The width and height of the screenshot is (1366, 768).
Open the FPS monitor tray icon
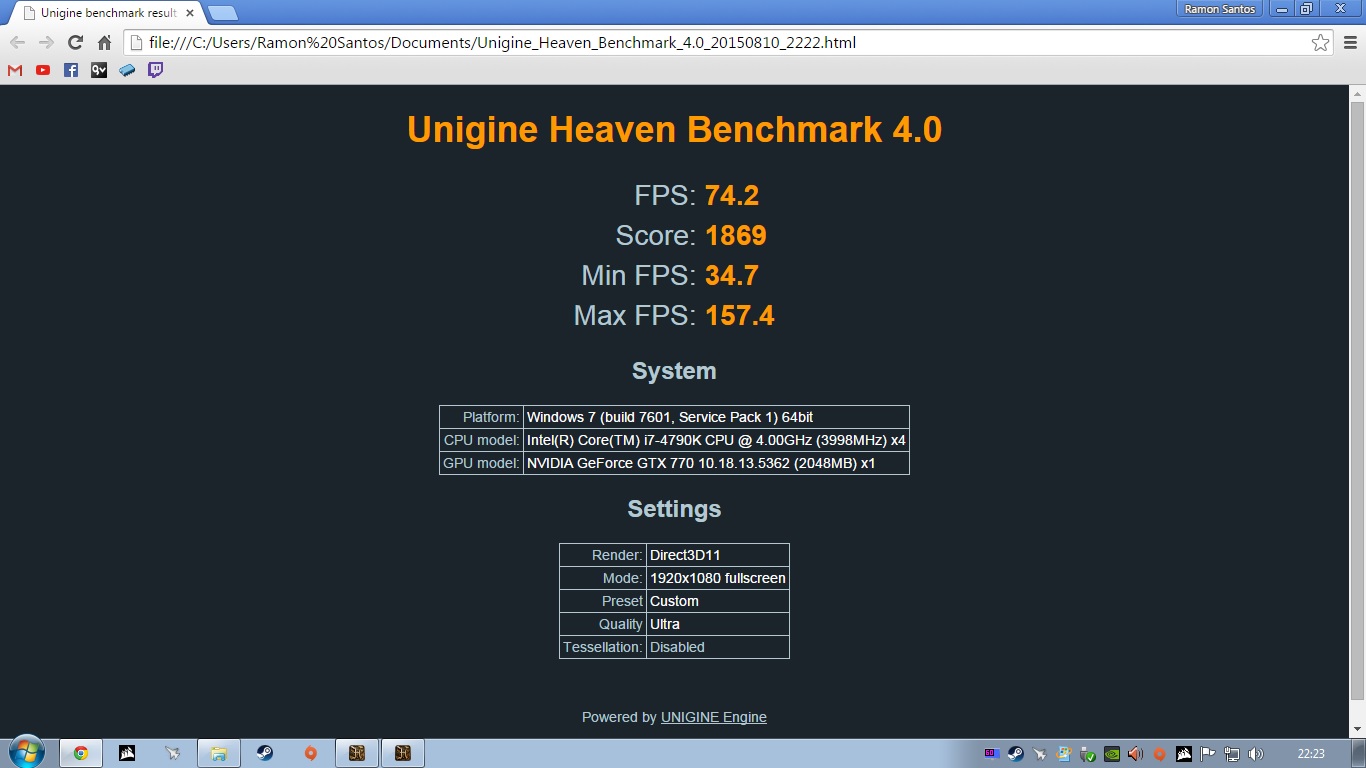pyautogui.click(x=992, y=753)
